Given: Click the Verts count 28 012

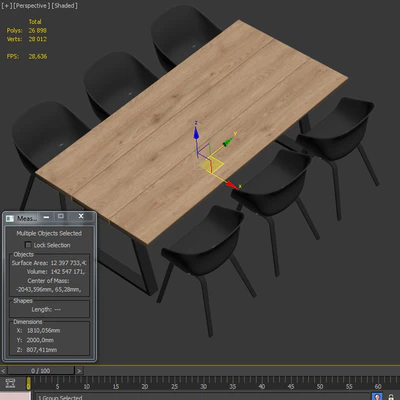Looking at the screenshot, I should click(38, 39).
